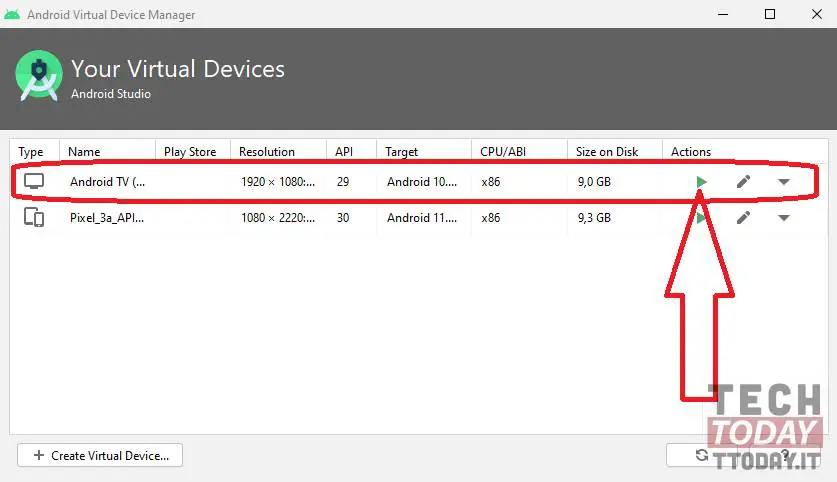Open more actions dropdown for Pixel_3a_API

pyautogui.click(x=784, y=218)
